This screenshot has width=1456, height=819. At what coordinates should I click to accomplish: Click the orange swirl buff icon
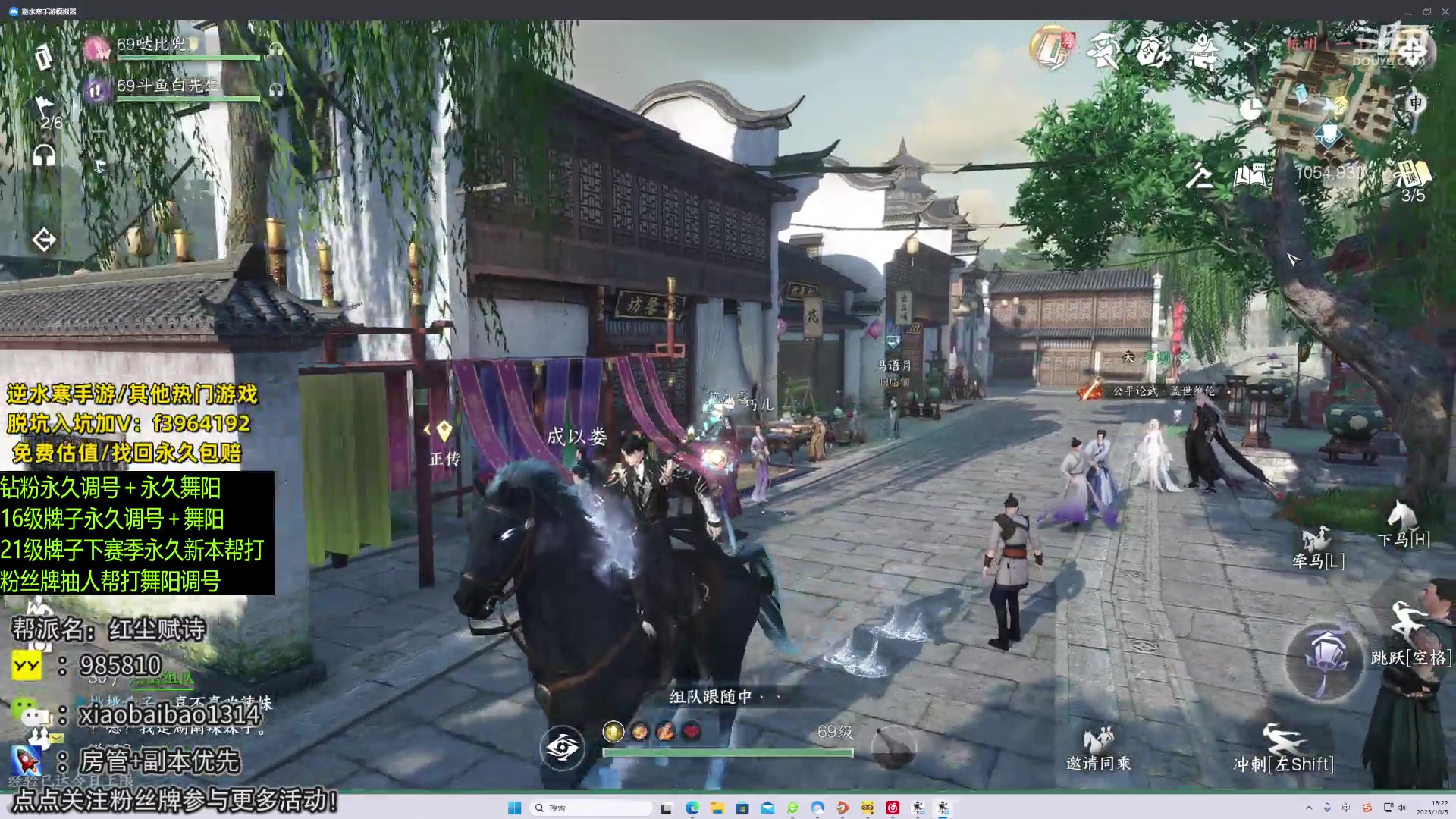[639, 731]
